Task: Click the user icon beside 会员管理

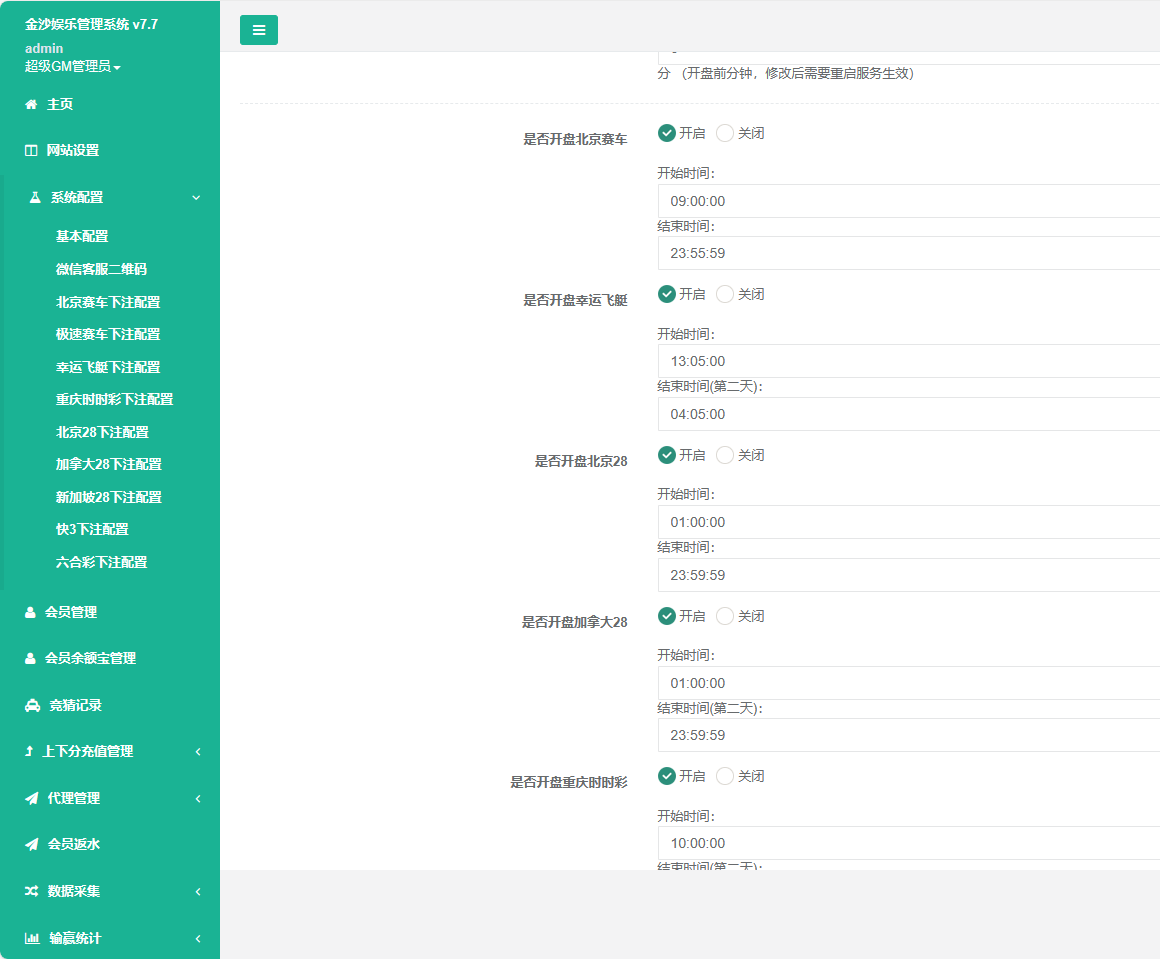Action: [x=30, y=613]
